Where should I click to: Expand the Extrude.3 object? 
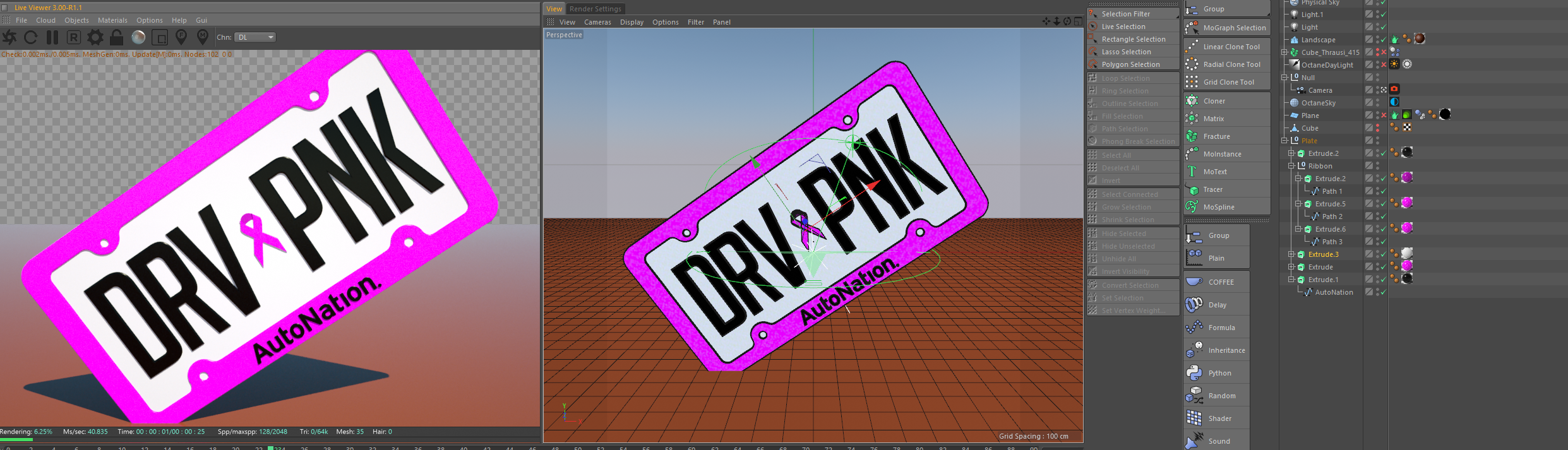1291,254
